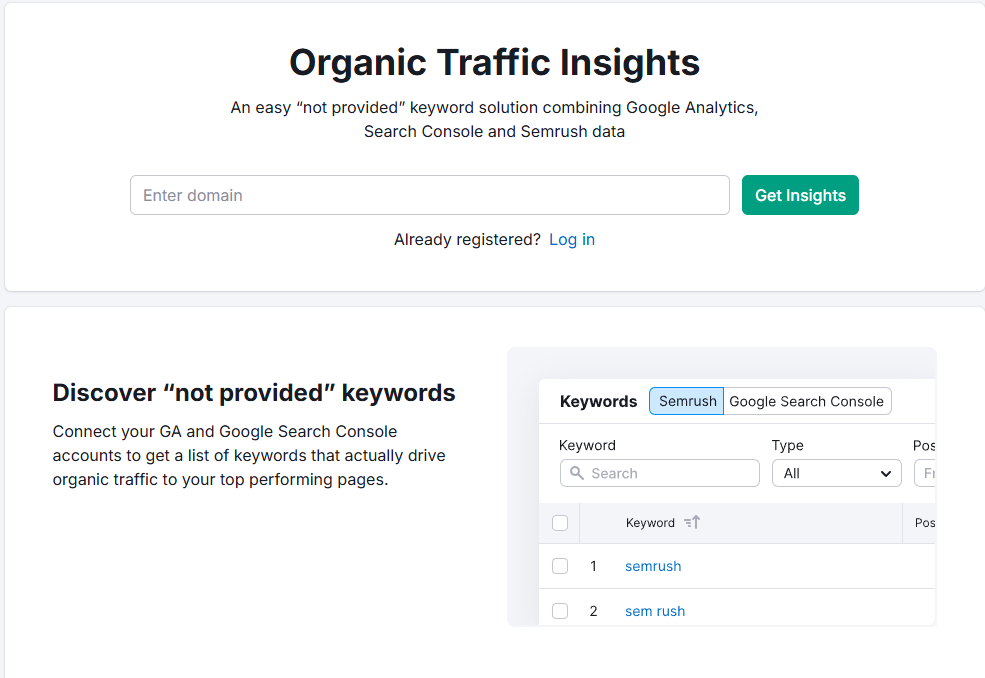Click the Keyword column header text
Viewport: 985px width, 678px height.
(x=650, y=523)
